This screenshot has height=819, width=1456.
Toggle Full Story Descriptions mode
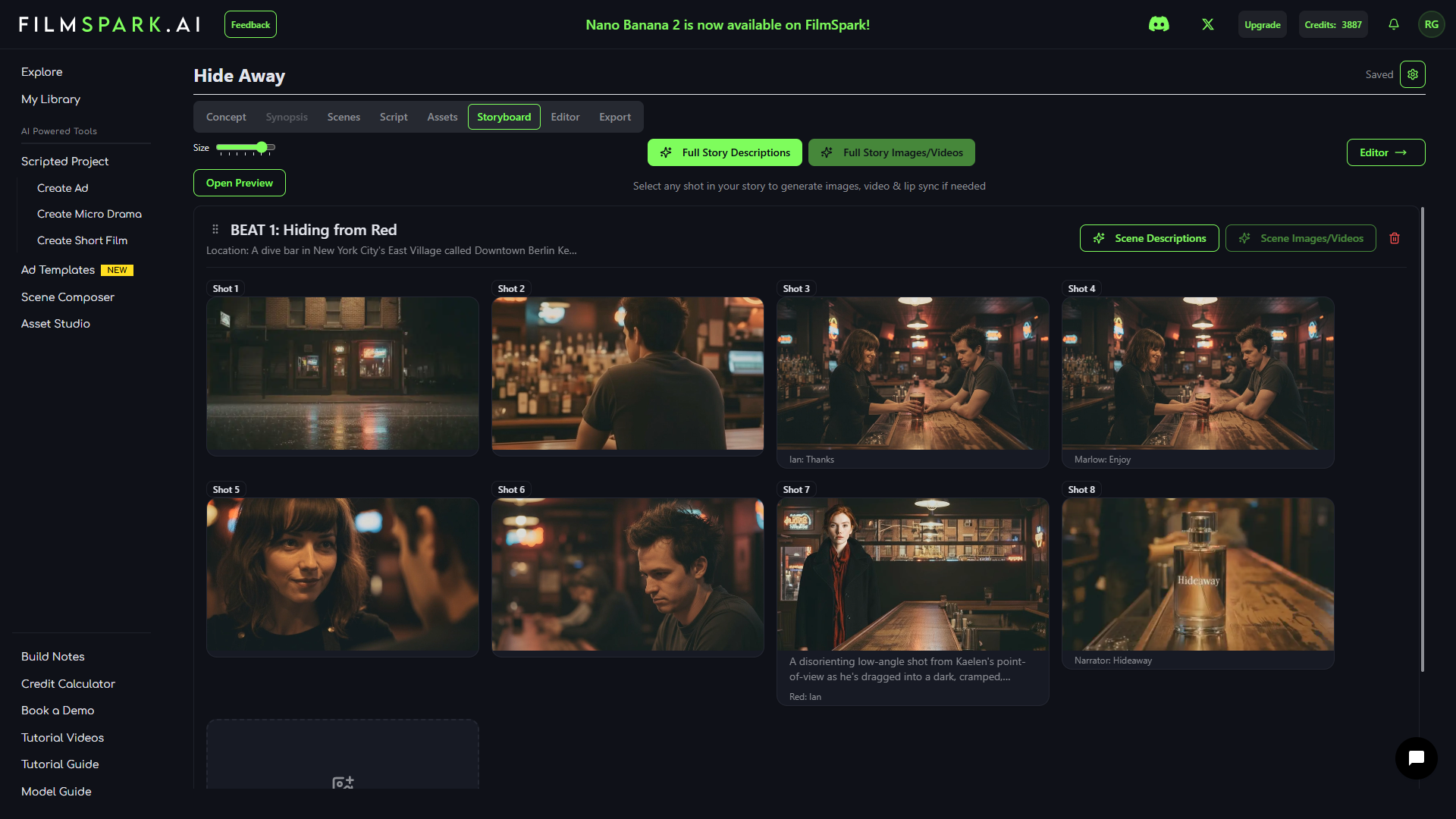point(724,152)
